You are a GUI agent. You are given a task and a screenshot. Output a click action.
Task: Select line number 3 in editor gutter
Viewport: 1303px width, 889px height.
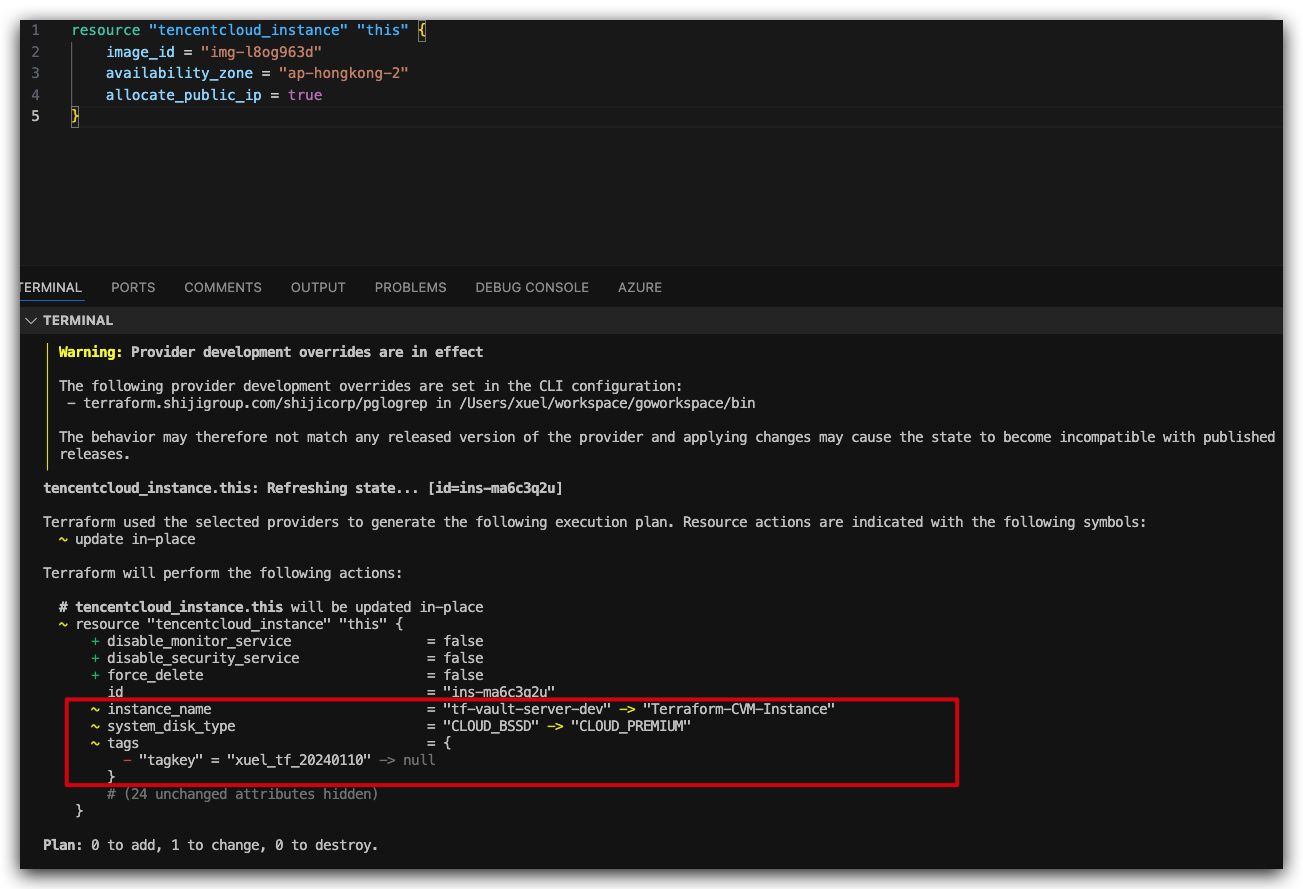[x=36, y=73]
